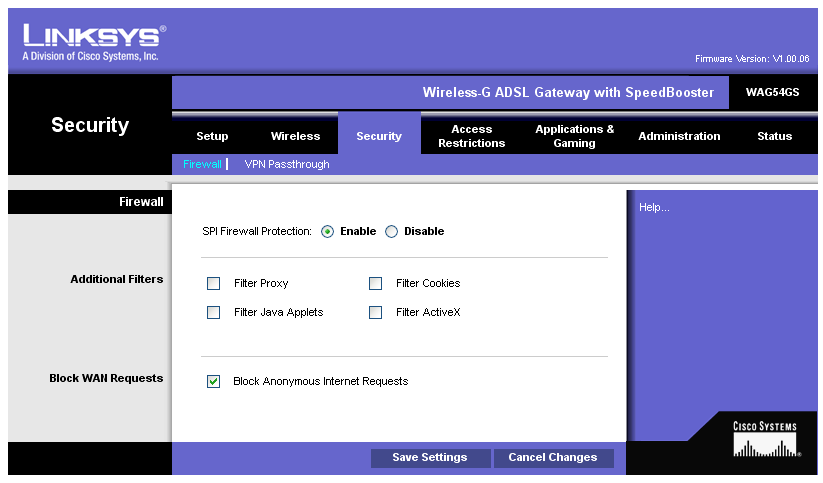This screenshot has height=483, width=823.
Task: Select Disable for SPI Firewall Protection
Action: tap(392, 232)
